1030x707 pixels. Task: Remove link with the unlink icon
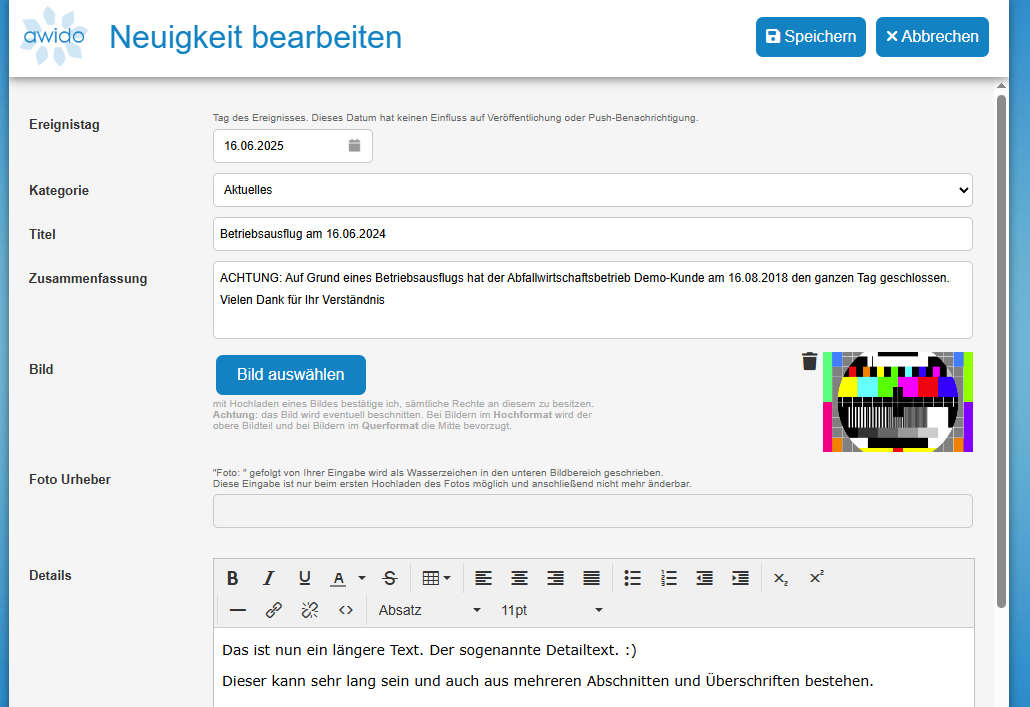pyautogui.click(x=310, y=610)
